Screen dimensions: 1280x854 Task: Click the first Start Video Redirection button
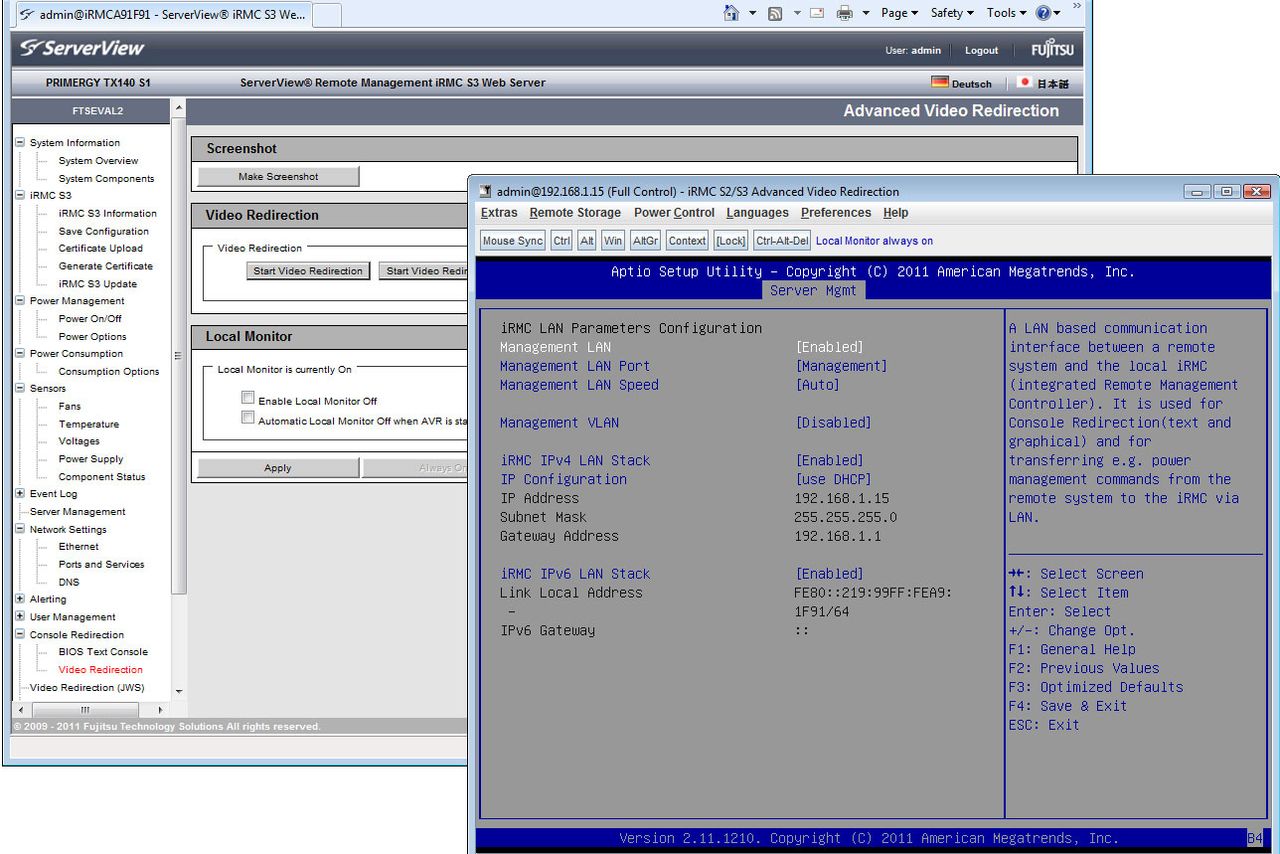308,271
